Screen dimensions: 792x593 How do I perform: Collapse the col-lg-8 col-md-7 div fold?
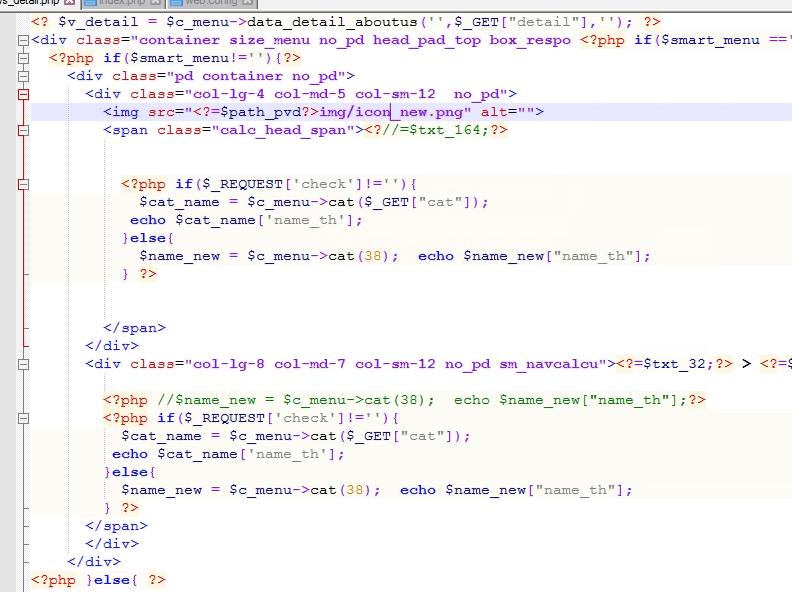coord(23,364)
